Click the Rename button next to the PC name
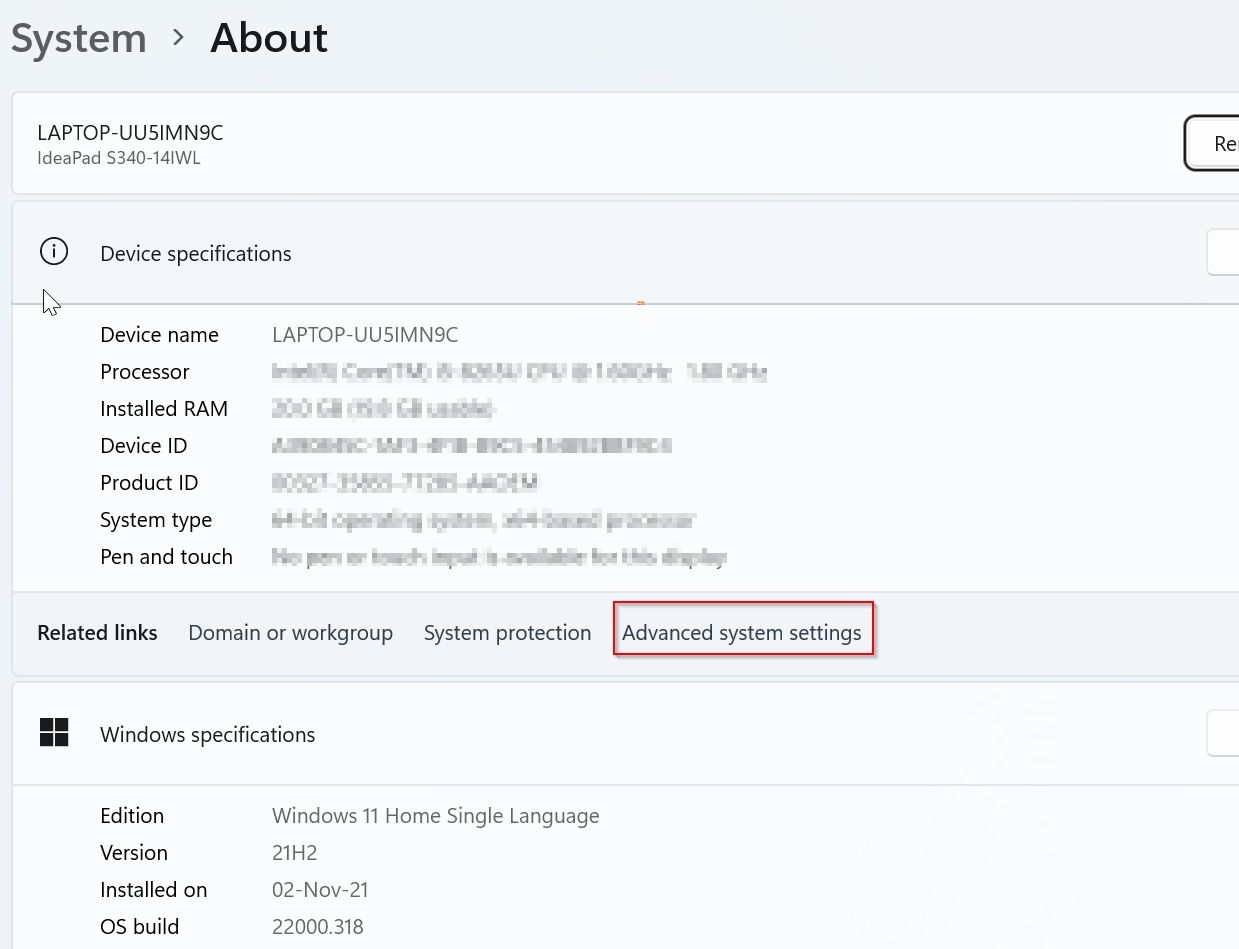Viewport: 1239px width, 949px height. pyautogui.click(x=1212, y=144)
